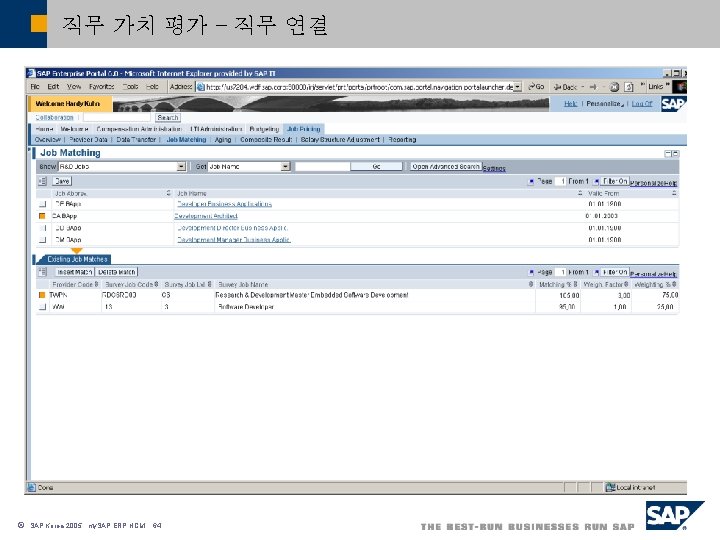Screen dimensions: 720x540
Task: Switch to the Job Pricing tab
Action: click(304, 129)
